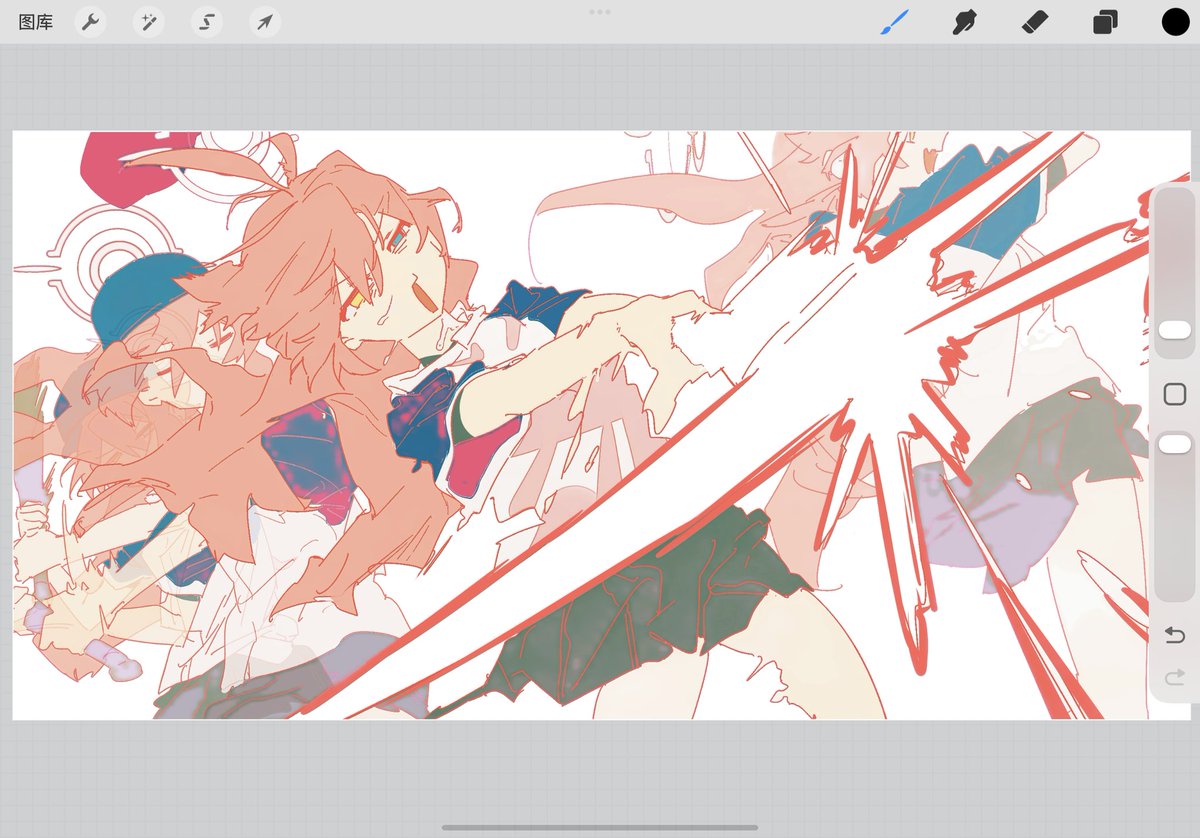Image resolution: width=1200 pixels, height=838 pixels.
Task: Open the Adjustments magic wand menu
Action: (x=148, y=22)
